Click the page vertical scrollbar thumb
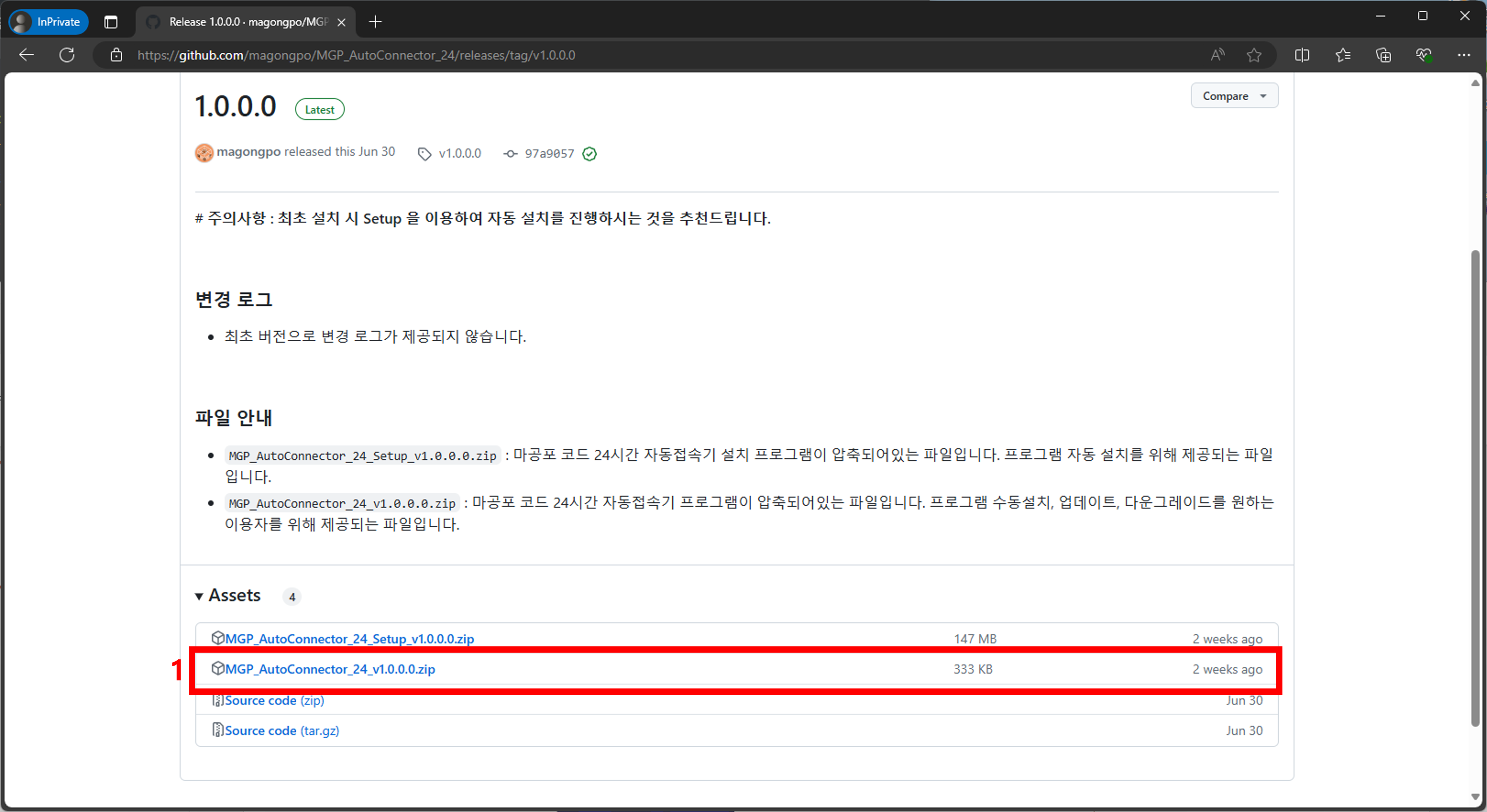 pyautogui.click(x=1475, y=487)
